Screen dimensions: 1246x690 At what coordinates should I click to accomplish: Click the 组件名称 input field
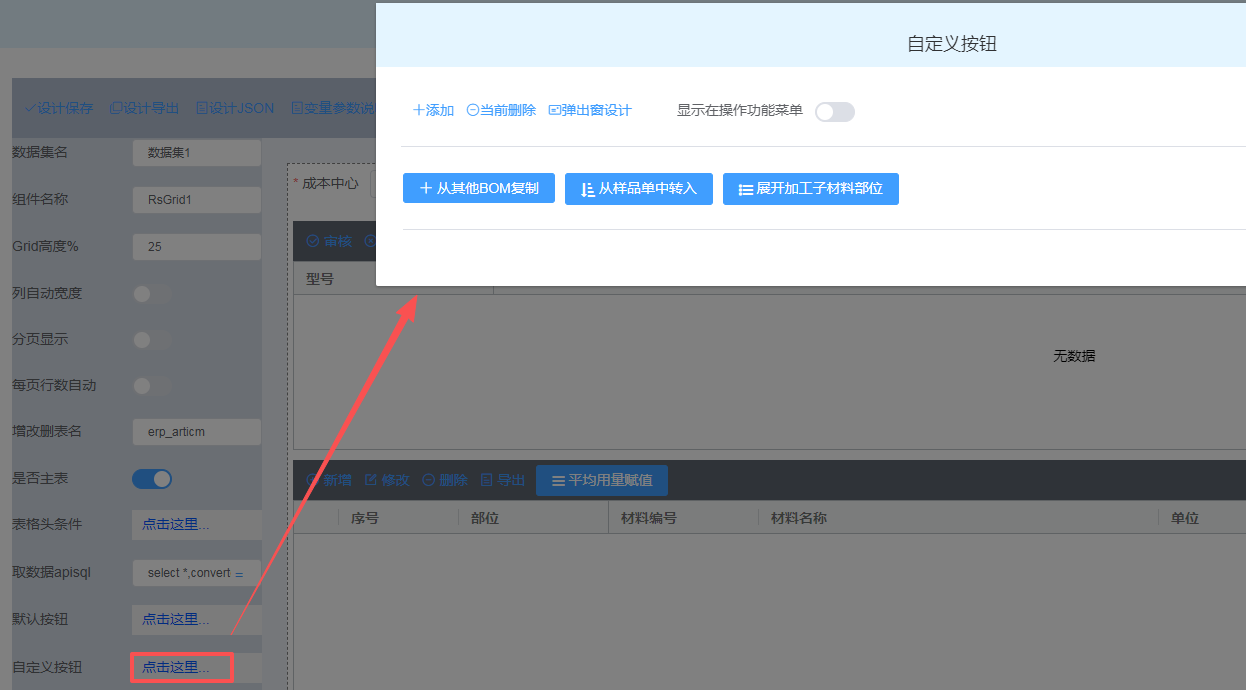tap(195, 200)
